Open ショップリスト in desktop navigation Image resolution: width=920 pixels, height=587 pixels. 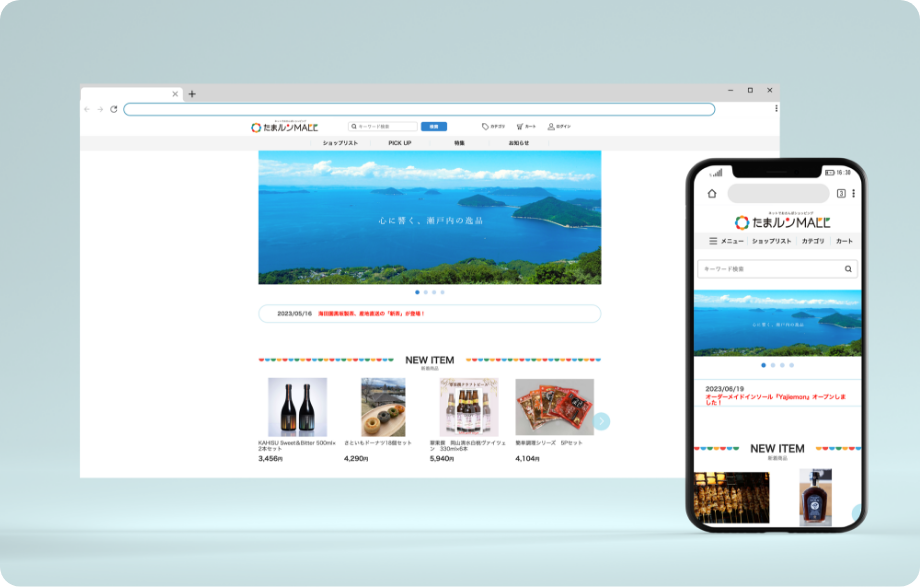click(340, 143)
